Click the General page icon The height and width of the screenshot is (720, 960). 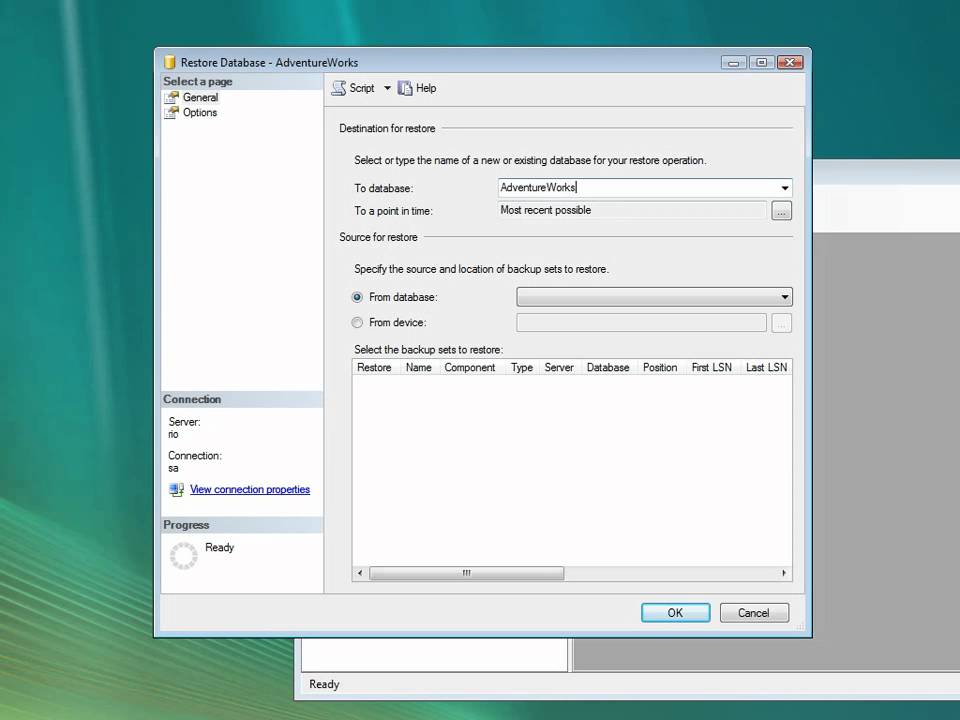coord(171,97)
